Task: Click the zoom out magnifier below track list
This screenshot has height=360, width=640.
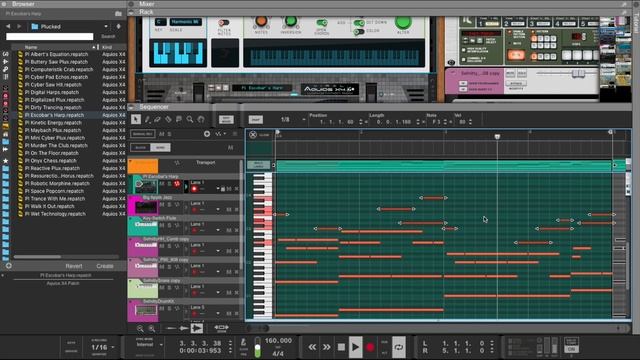Action: (140, 329)
